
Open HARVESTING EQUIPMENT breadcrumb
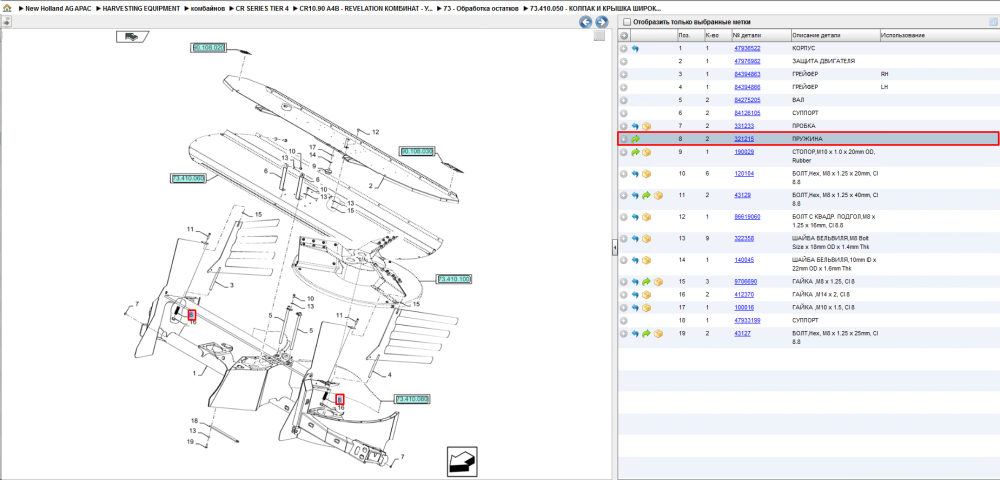coord(141,8)
